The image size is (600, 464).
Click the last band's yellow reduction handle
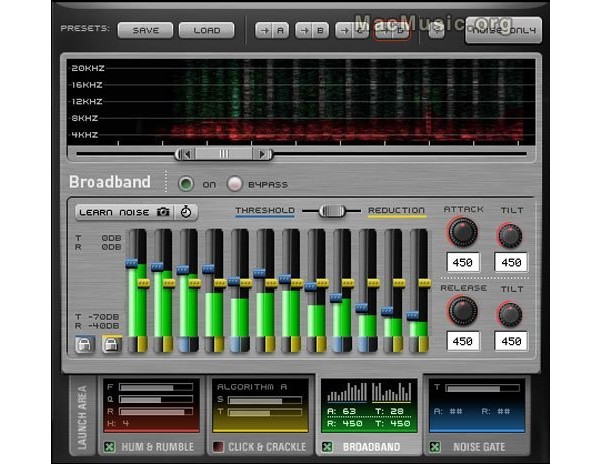point(425,283)
